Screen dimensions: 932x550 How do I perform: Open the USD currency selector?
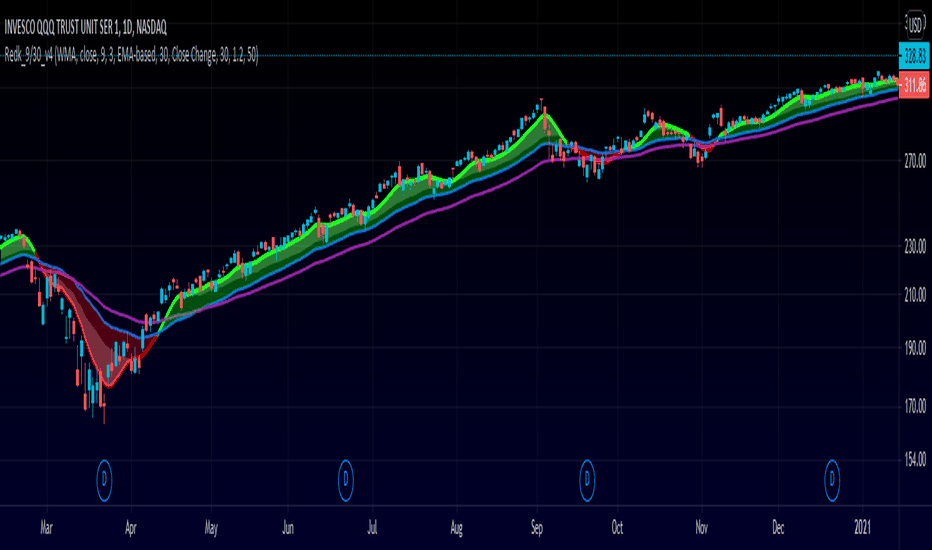coord(915,25)
